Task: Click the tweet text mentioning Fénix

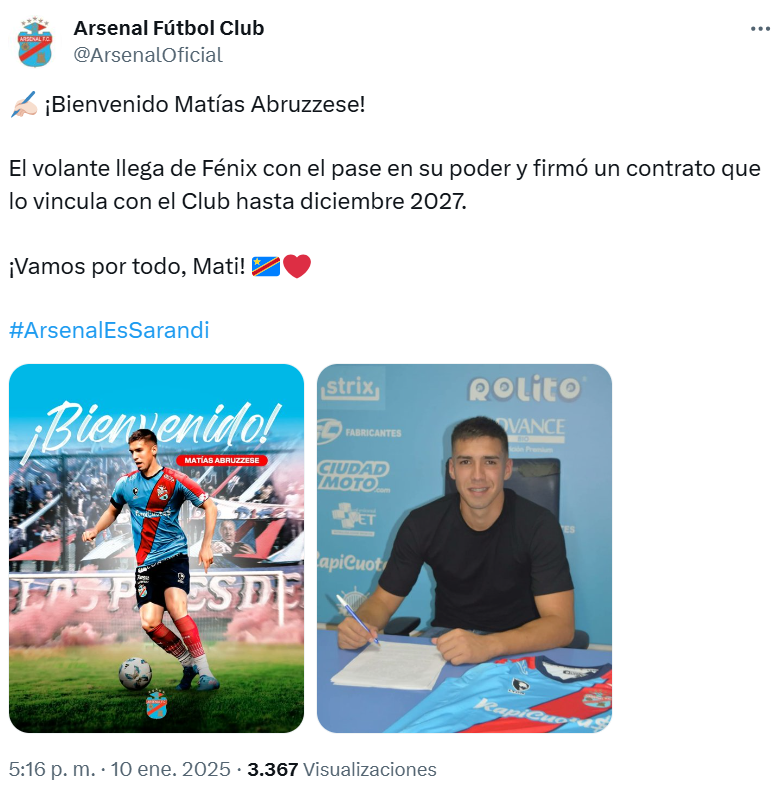Action: [x=385, y=184]
